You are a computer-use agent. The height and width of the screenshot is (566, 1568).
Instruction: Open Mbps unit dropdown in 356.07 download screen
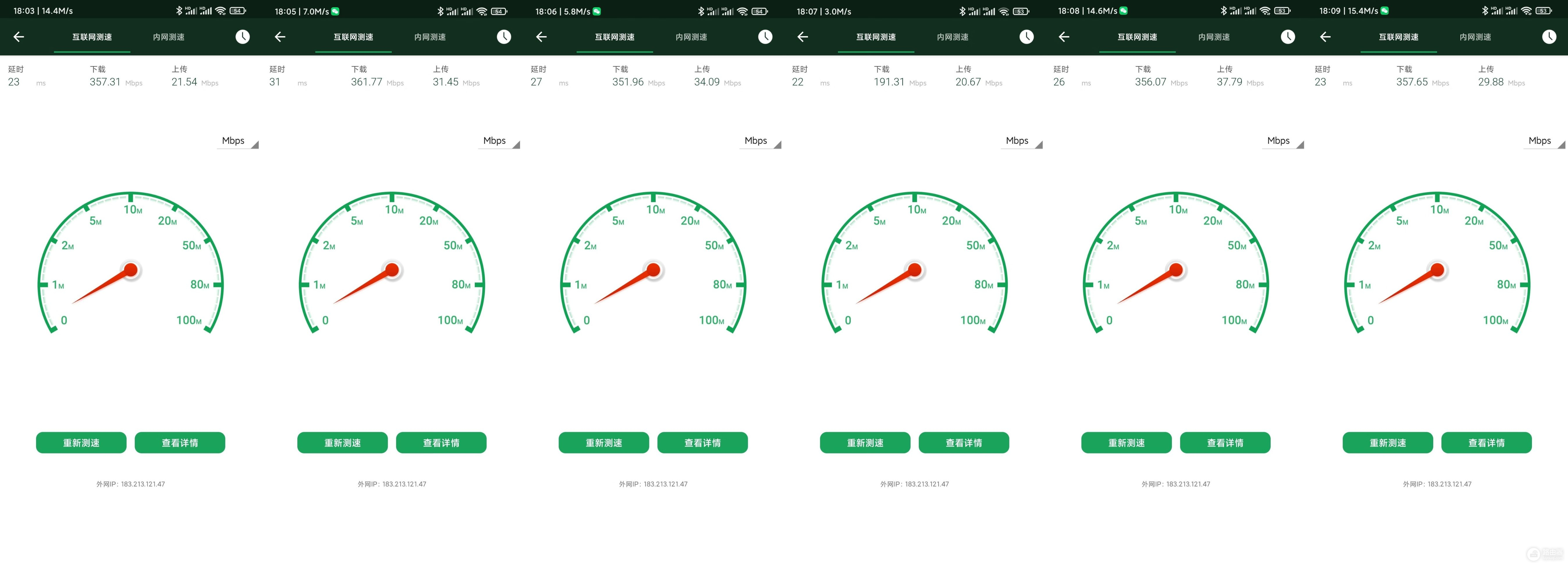1283,141
